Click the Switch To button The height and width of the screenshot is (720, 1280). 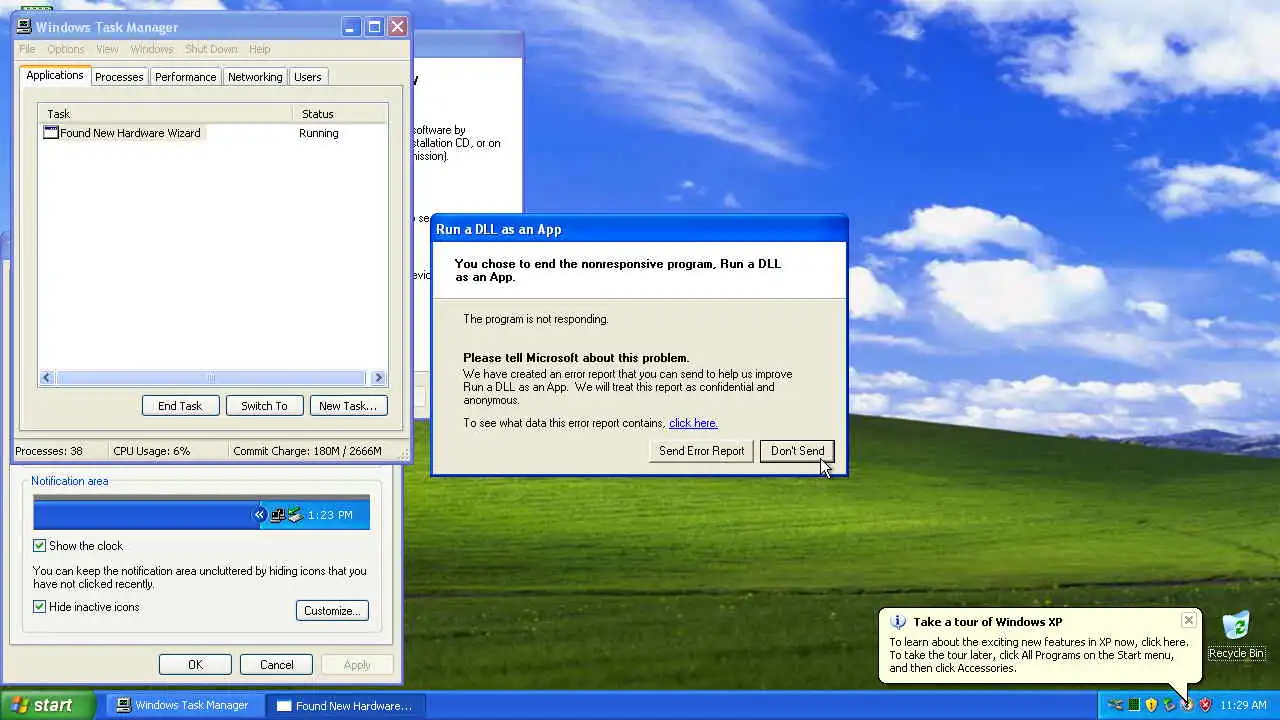264,405
